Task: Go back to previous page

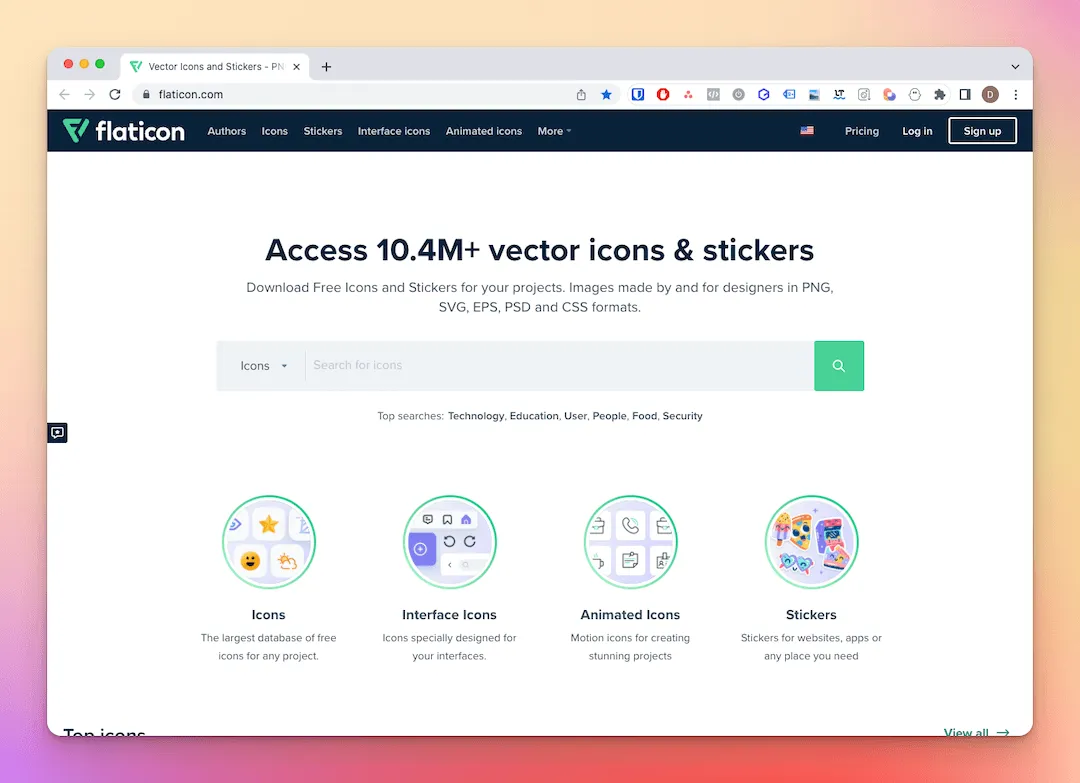Action: click(65, 94)
